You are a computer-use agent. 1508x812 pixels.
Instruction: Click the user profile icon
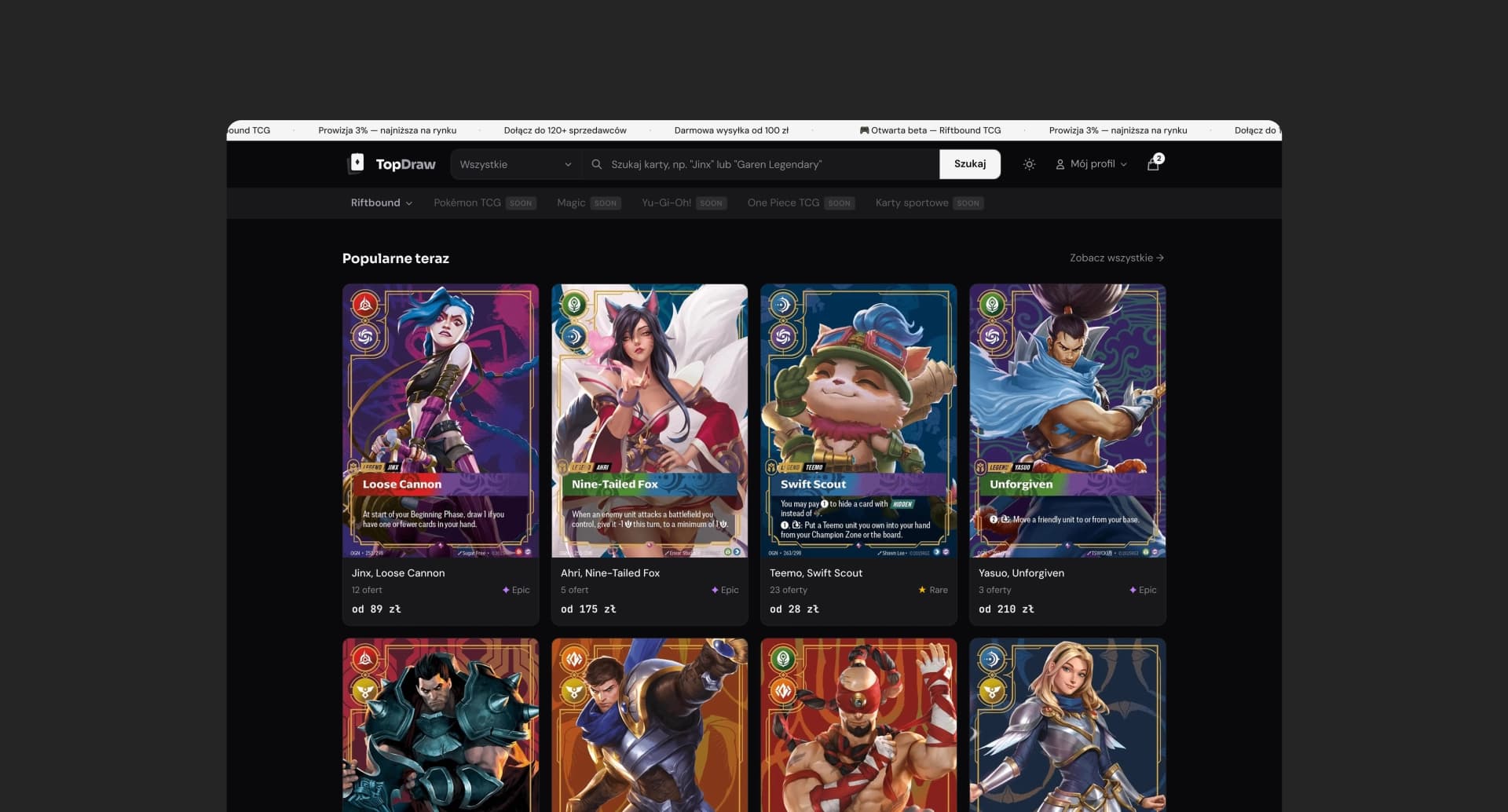pyautogui.click(x=1060, y=164)
